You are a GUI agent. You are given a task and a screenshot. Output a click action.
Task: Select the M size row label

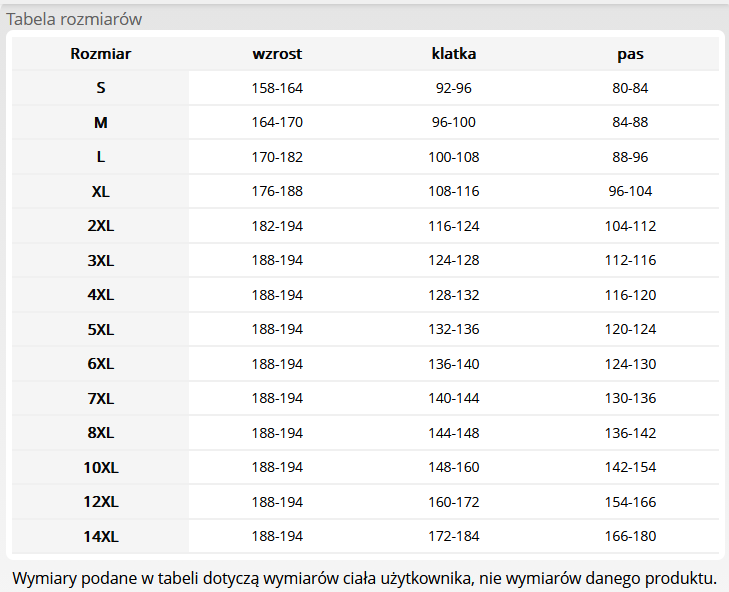pyautogui.click(x=101, y=123)
